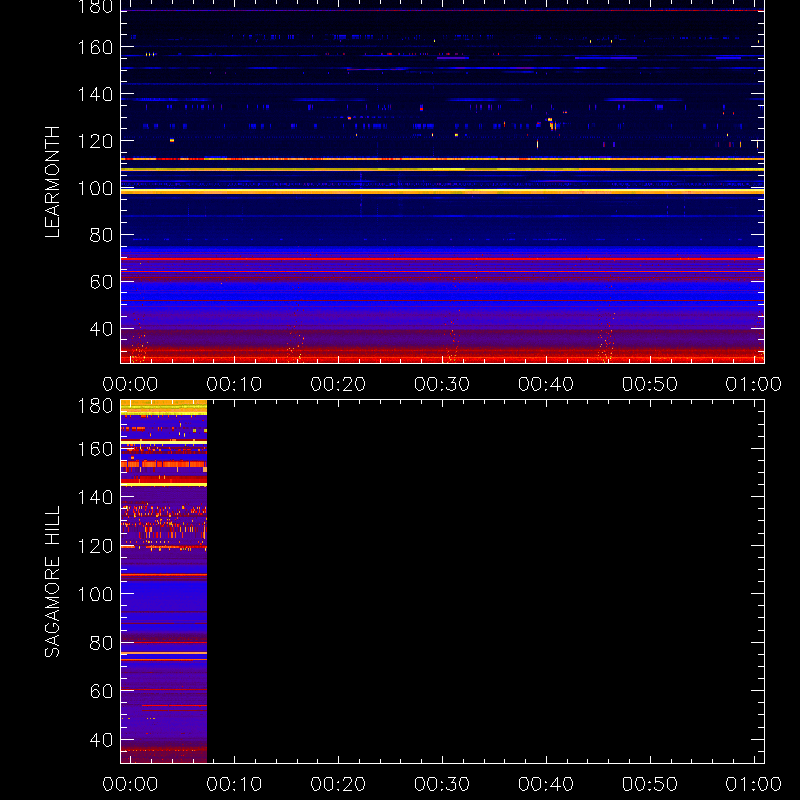
Task: Click the LEARMONTH vertical axis title
Action: tap(53, 182)
